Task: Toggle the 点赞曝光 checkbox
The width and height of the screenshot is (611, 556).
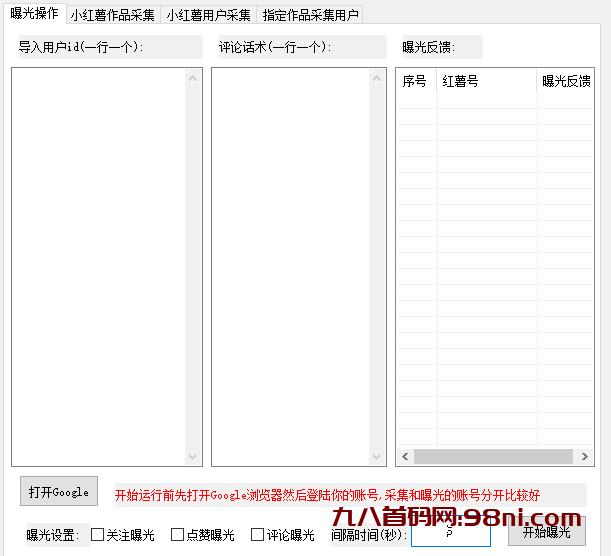Action: [x=178, y=535]
